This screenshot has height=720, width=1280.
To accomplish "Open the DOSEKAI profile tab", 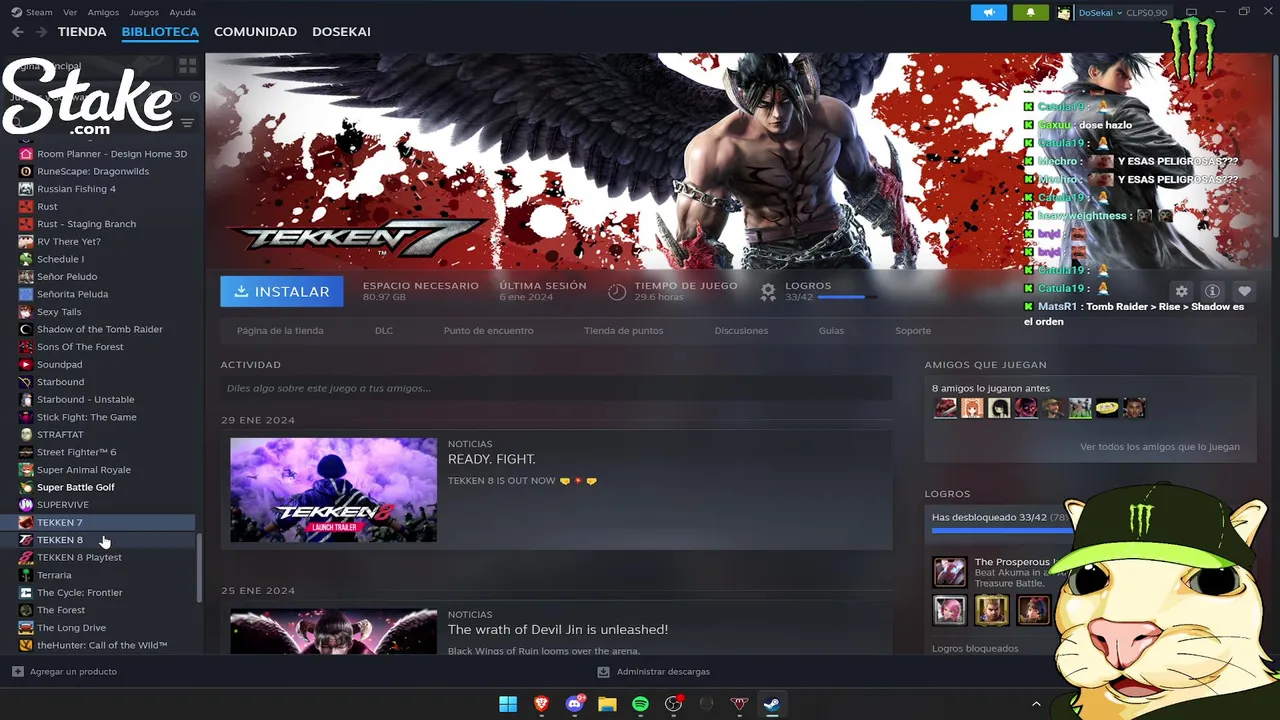I will [341, 32].
